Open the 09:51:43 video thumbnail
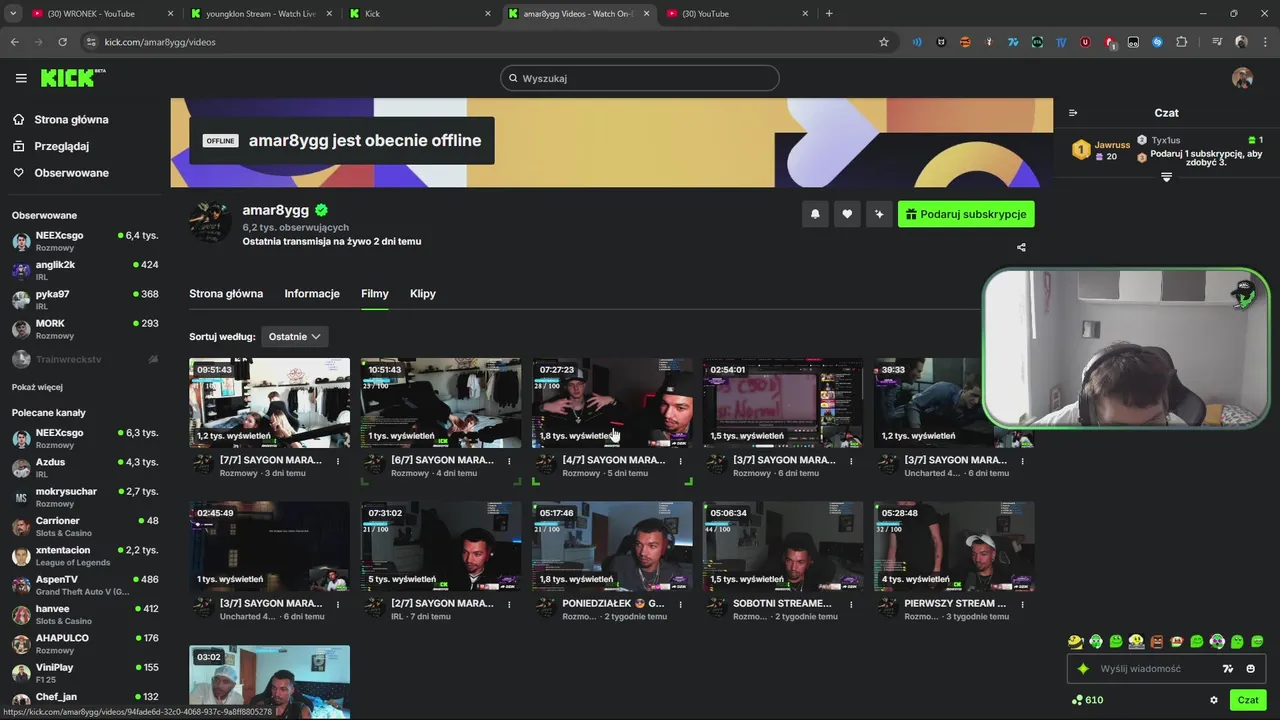1280x720 pixels. coord(270,403)
